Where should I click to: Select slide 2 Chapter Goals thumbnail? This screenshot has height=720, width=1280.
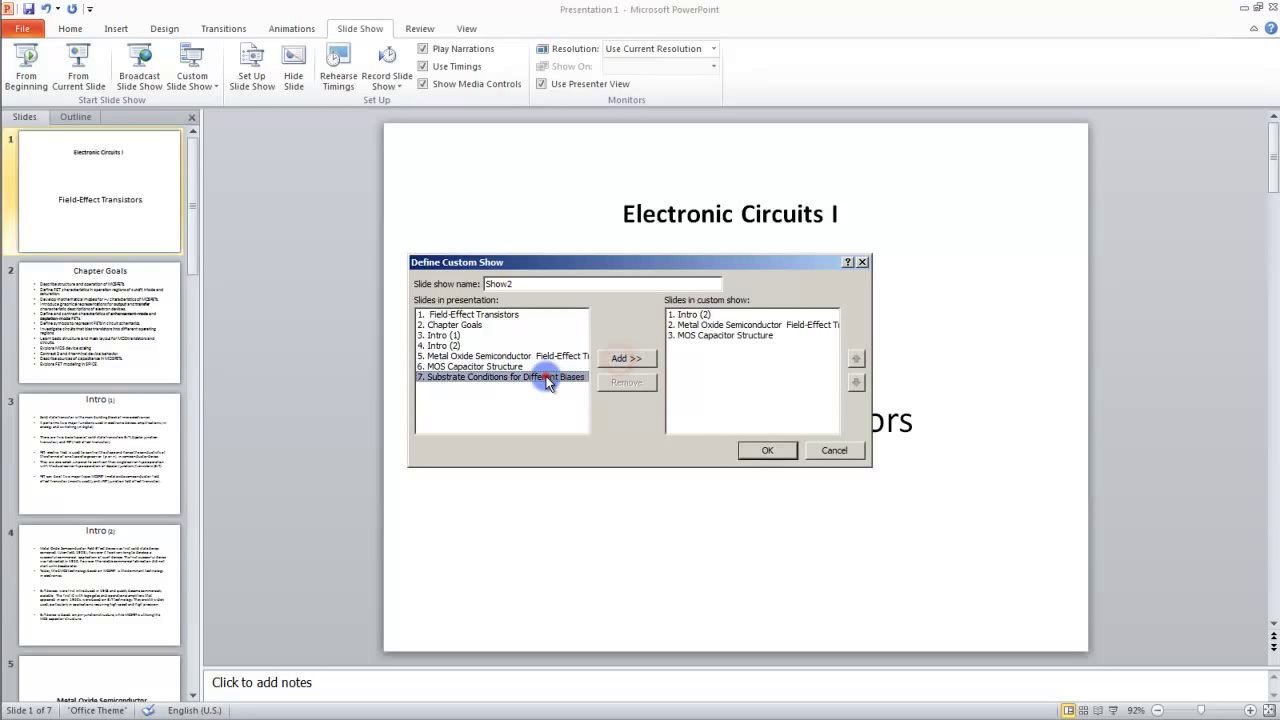click(100, 322)
